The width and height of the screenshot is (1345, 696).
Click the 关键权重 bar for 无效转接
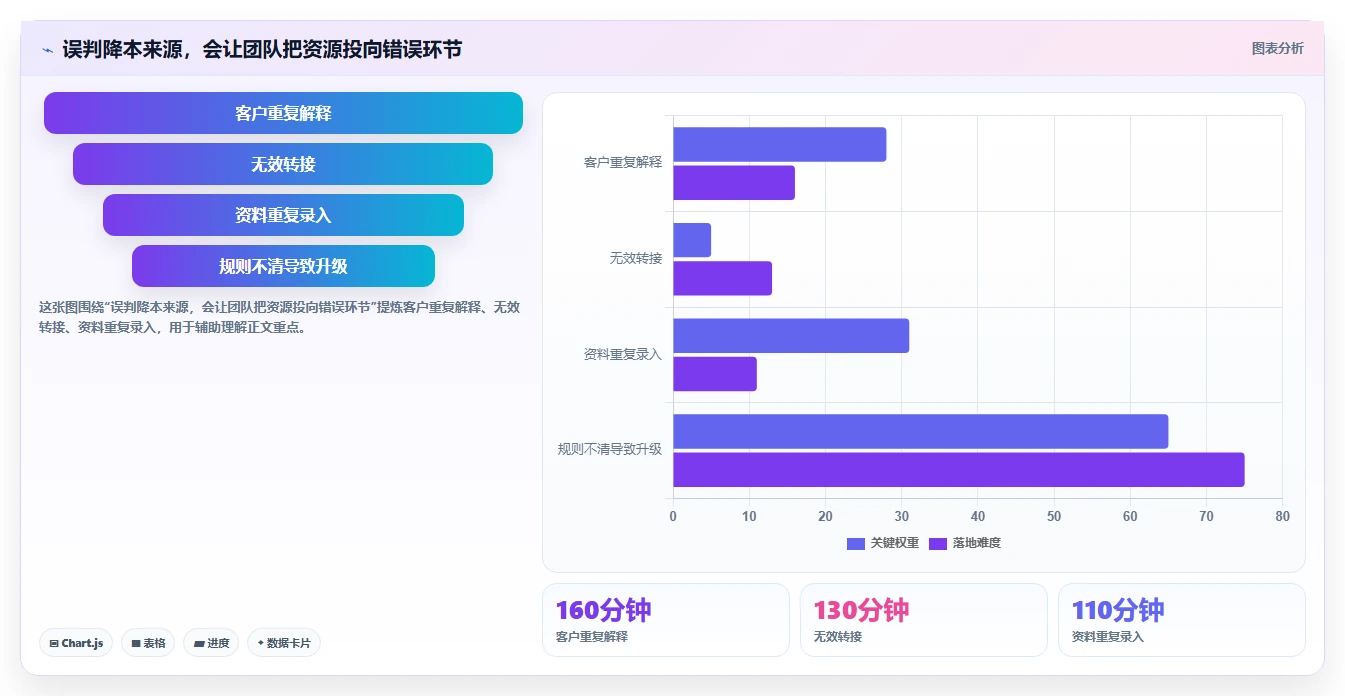click(692, 240)
